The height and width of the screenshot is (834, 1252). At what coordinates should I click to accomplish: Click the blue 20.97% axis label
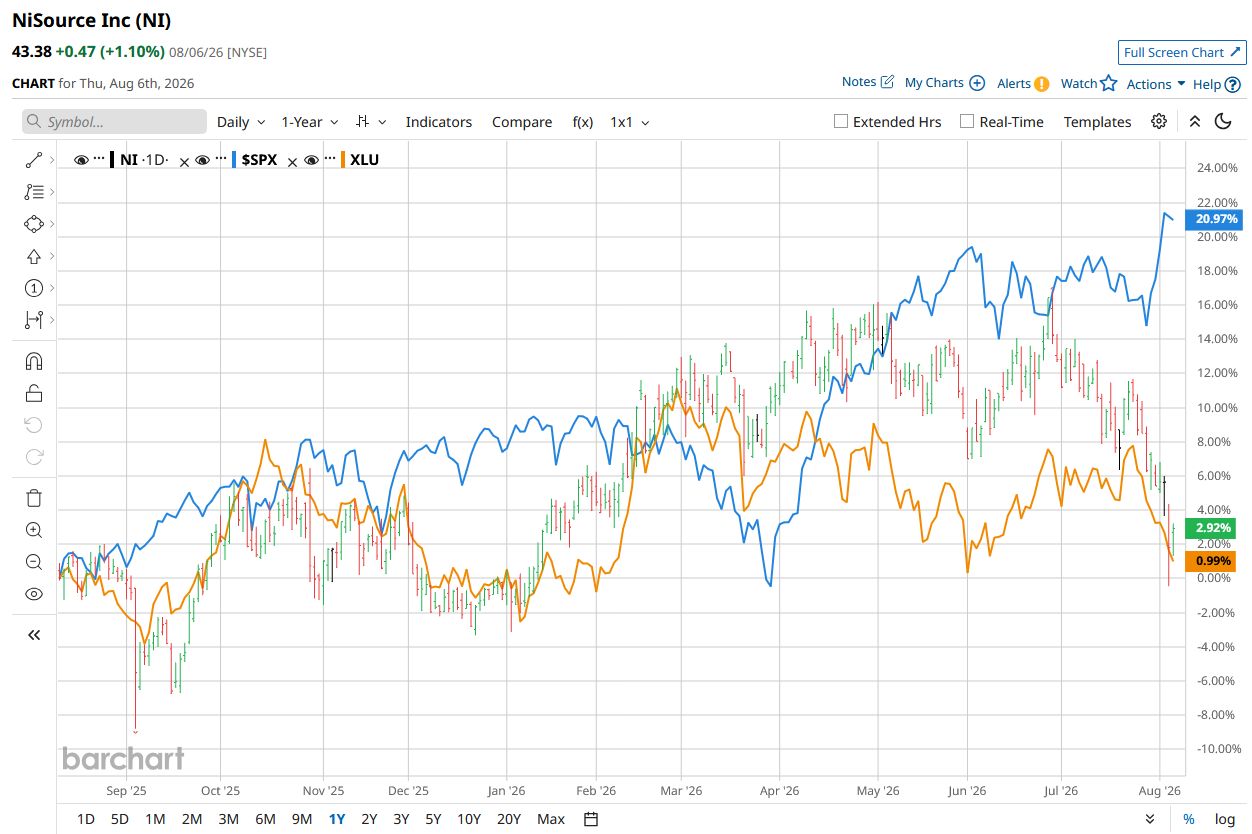(x=1212, y=219)
